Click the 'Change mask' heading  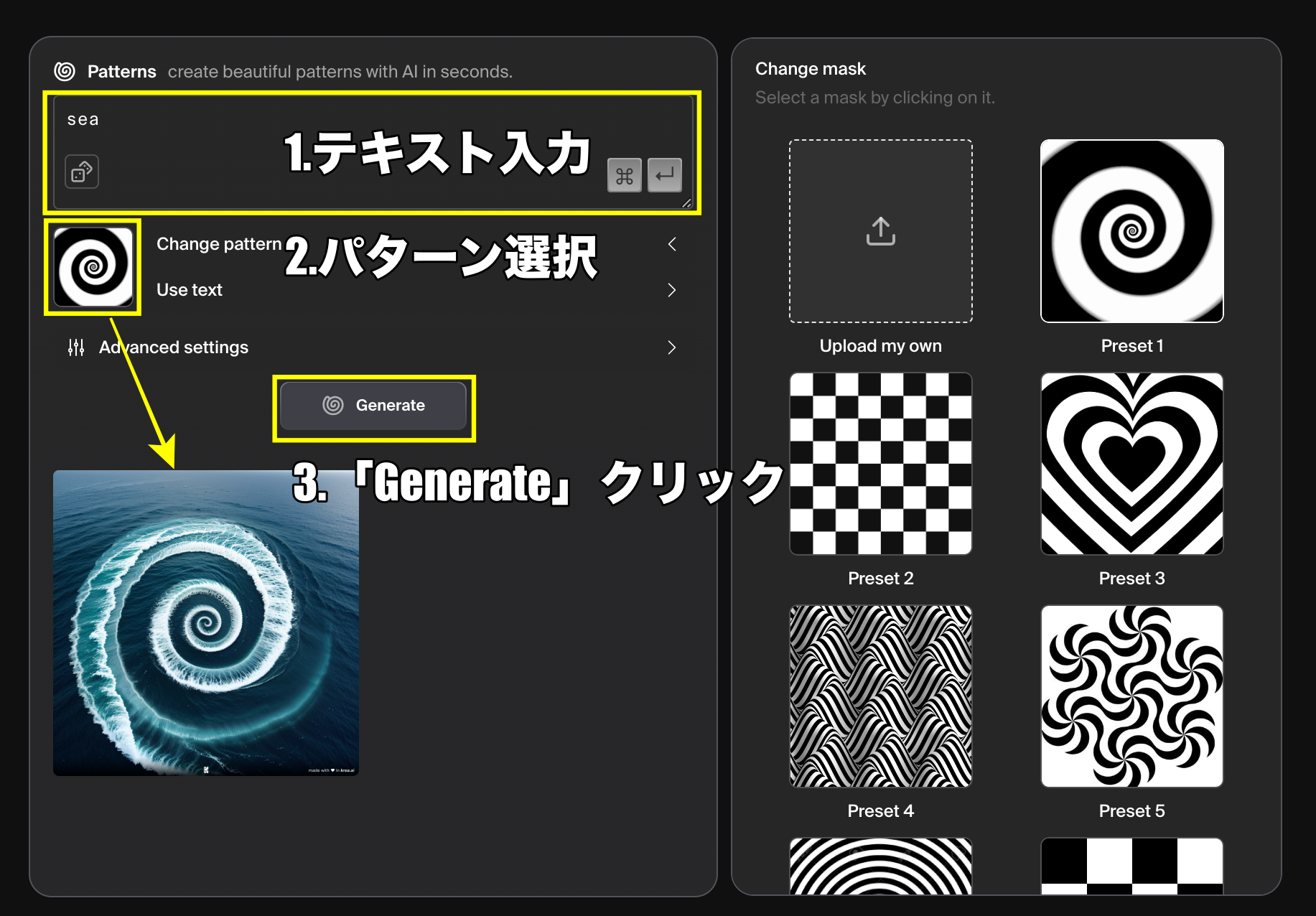pos(811,69)
